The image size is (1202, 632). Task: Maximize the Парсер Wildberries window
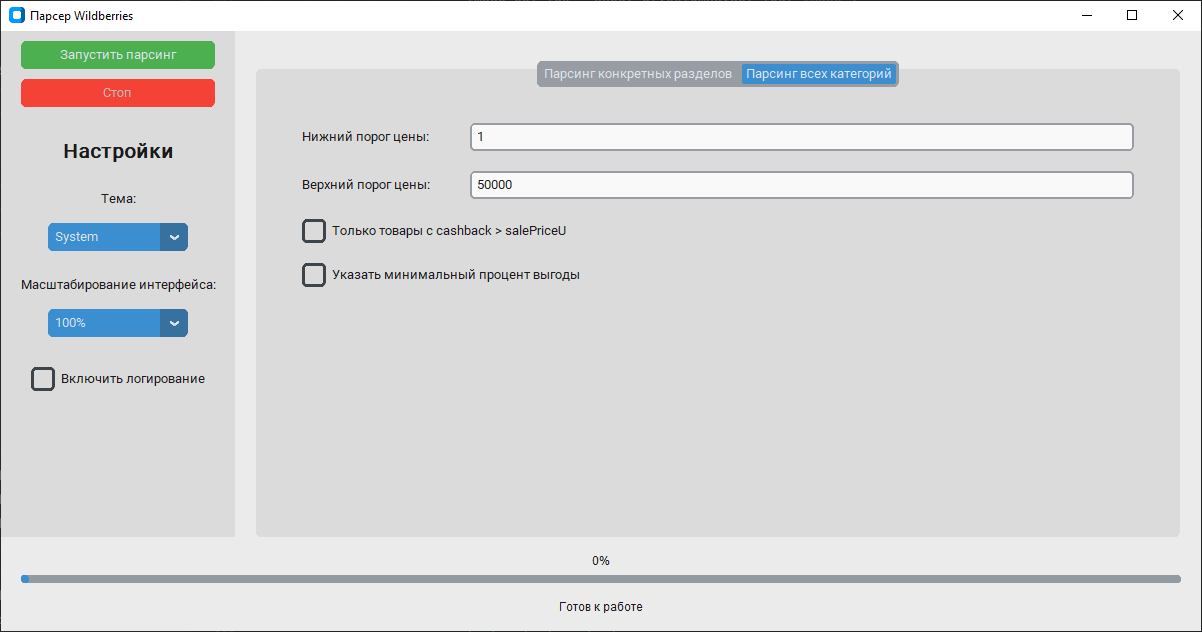click(1132, 16)
